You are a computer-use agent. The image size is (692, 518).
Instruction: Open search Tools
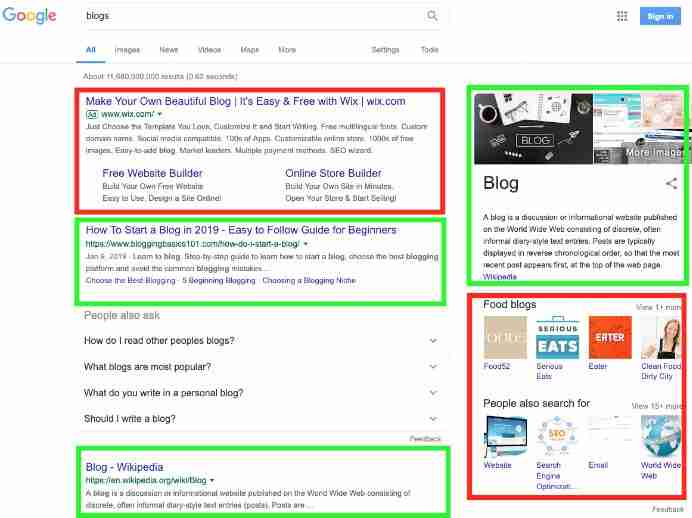pyautogui.click(x=429, y=50)
